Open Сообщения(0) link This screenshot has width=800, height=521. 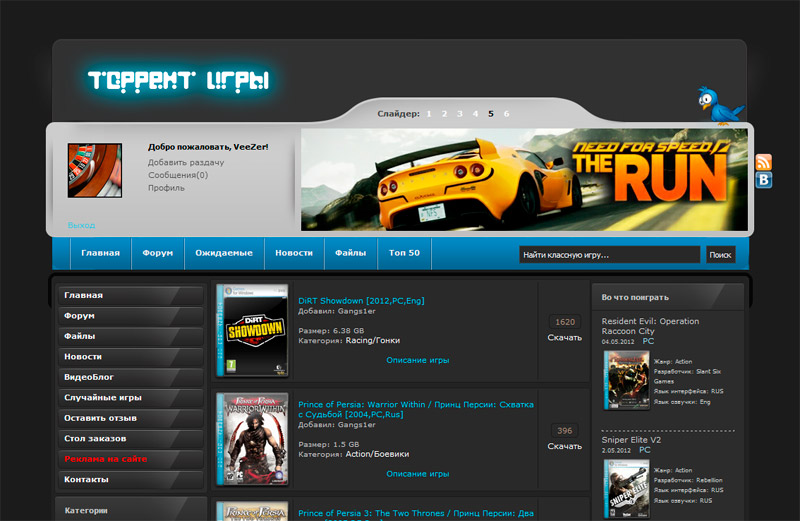click(178, 175)
